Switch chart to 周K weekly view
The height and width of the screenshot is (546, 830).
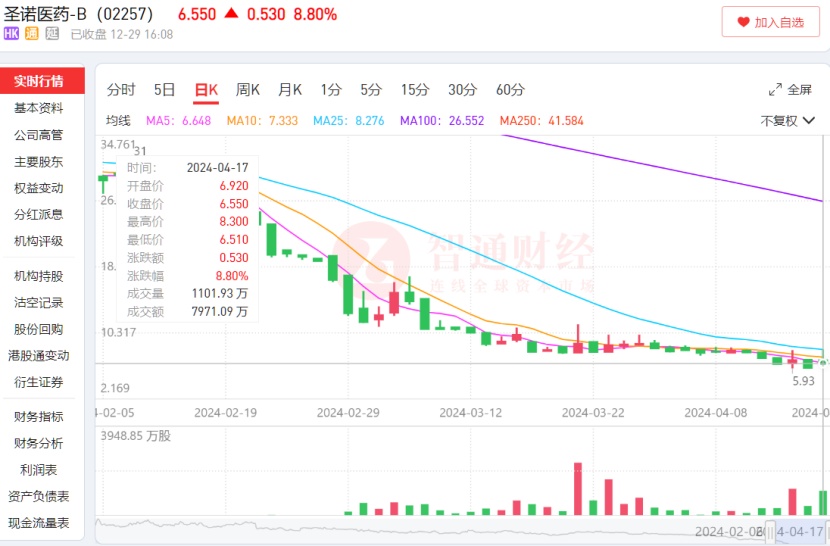click(x=247, y=90)
